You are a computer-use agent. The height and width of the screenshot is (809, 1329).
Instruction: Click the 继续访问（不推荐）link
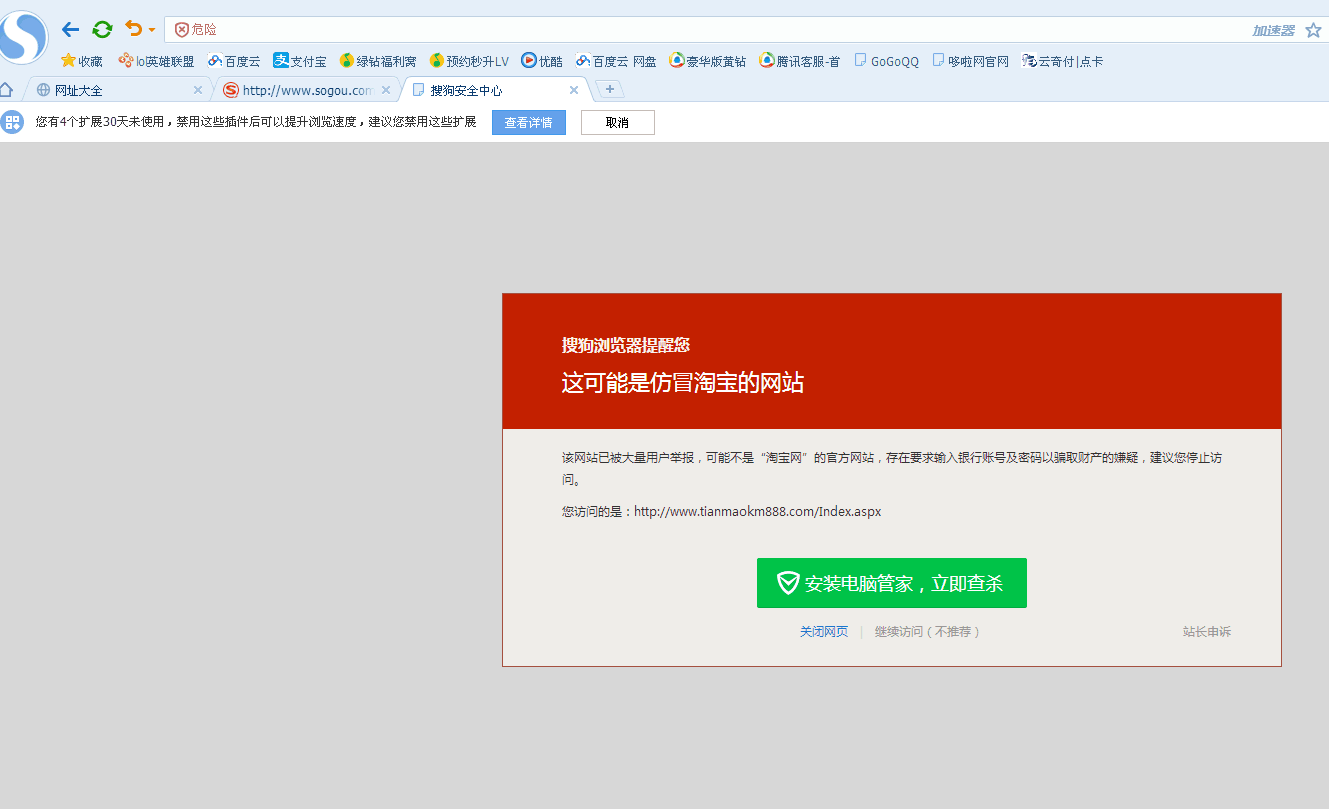tap(927, 631)
